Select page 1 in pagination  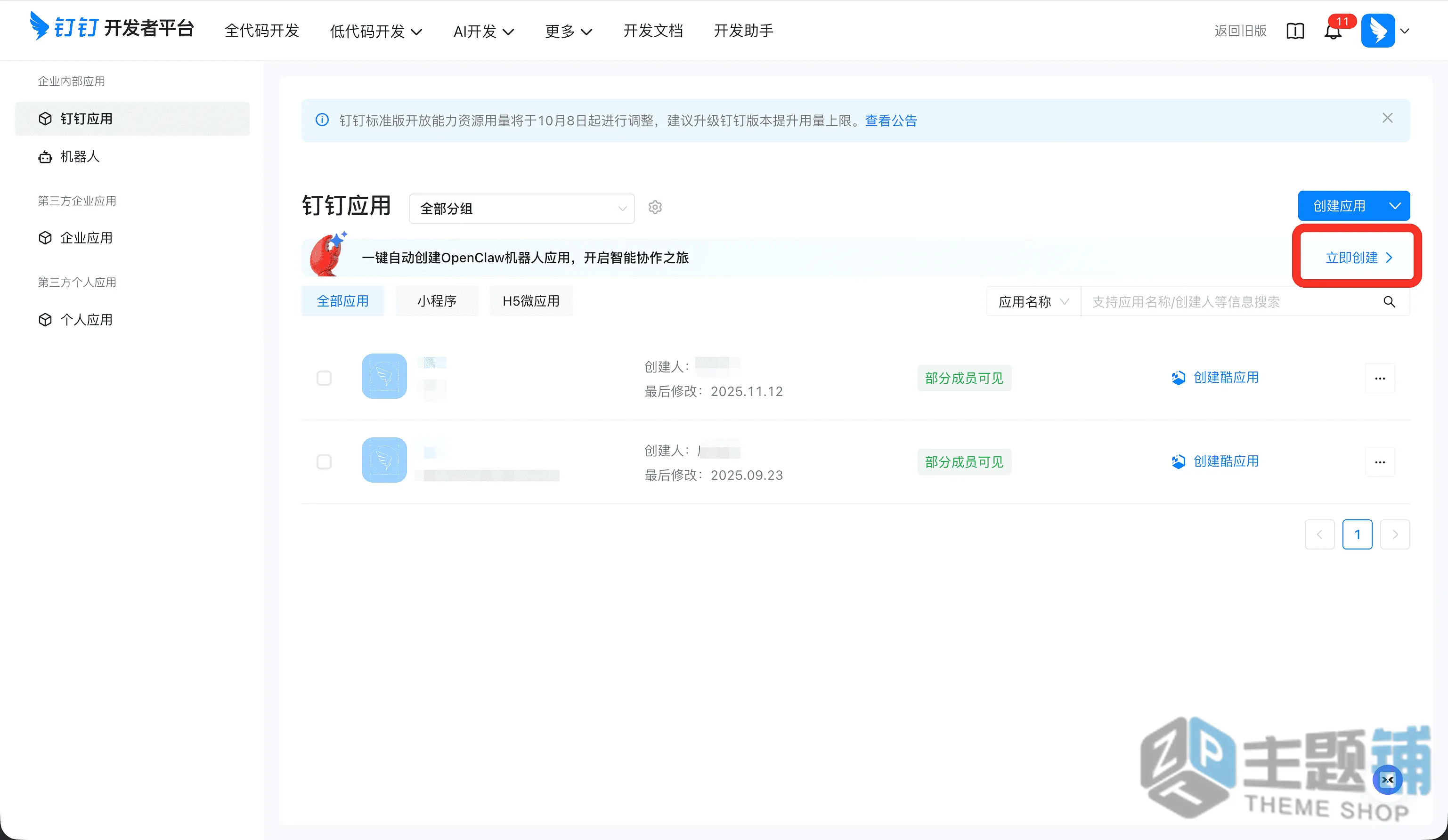pos(1357,534)
